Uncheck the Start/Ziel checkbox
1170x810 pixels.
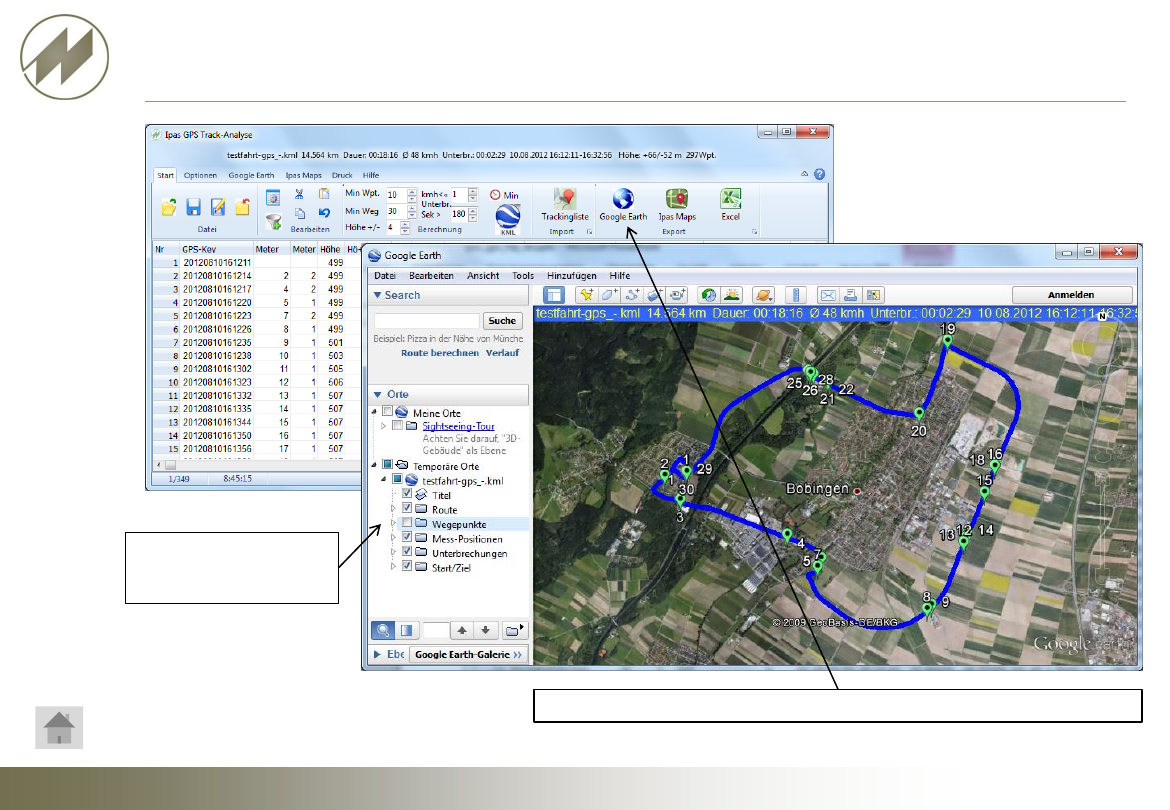(407, 566)
